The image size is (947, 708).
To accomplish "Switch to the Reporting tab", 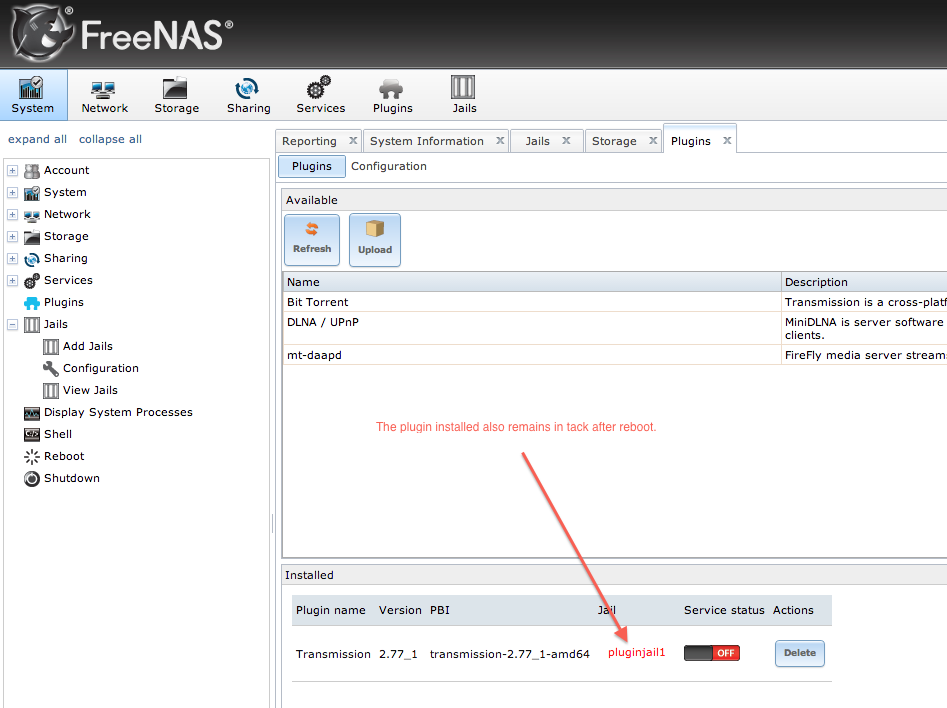I will click(x=309, y=141).
